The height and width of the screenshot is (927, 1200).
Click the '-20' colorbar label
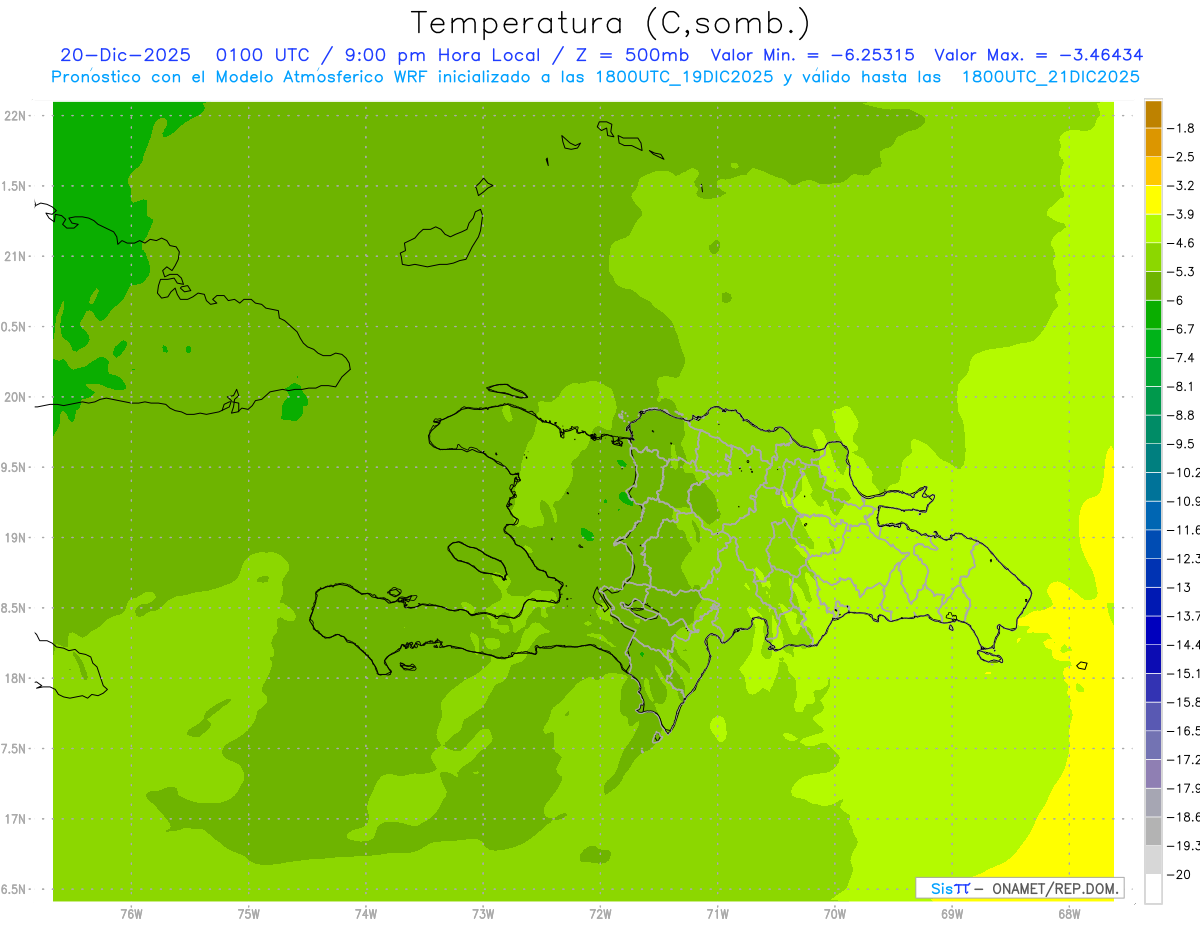coord(1179,874)
